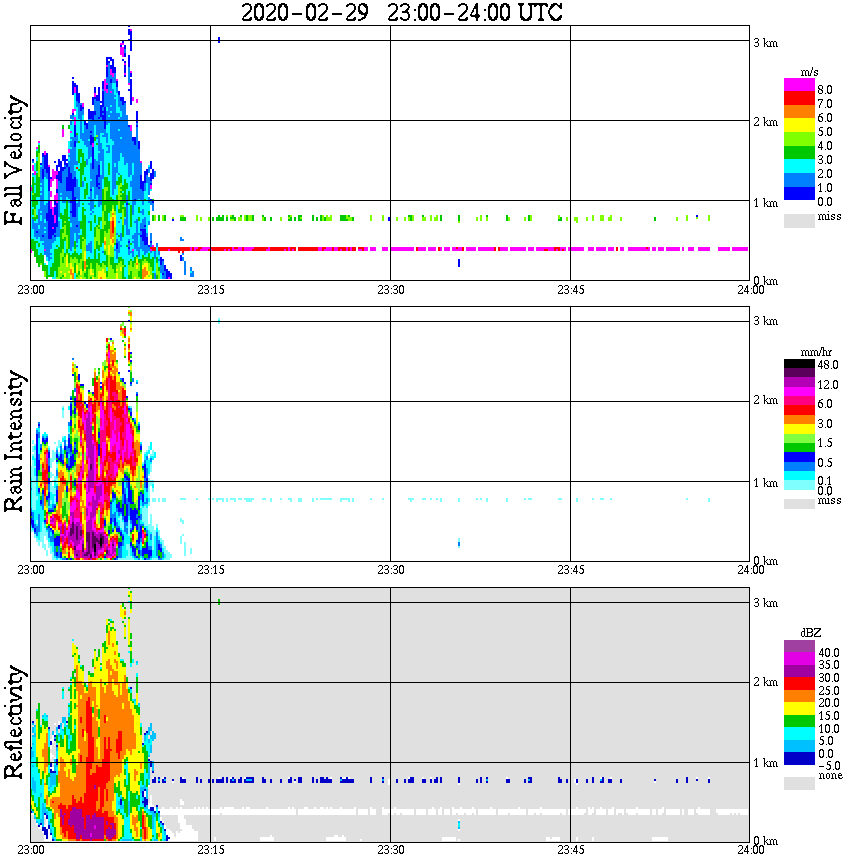Screen dimensions: 850x868
Task: Click the 23:15 tick under Reflectivity panel
Action: tap(210, 850)
